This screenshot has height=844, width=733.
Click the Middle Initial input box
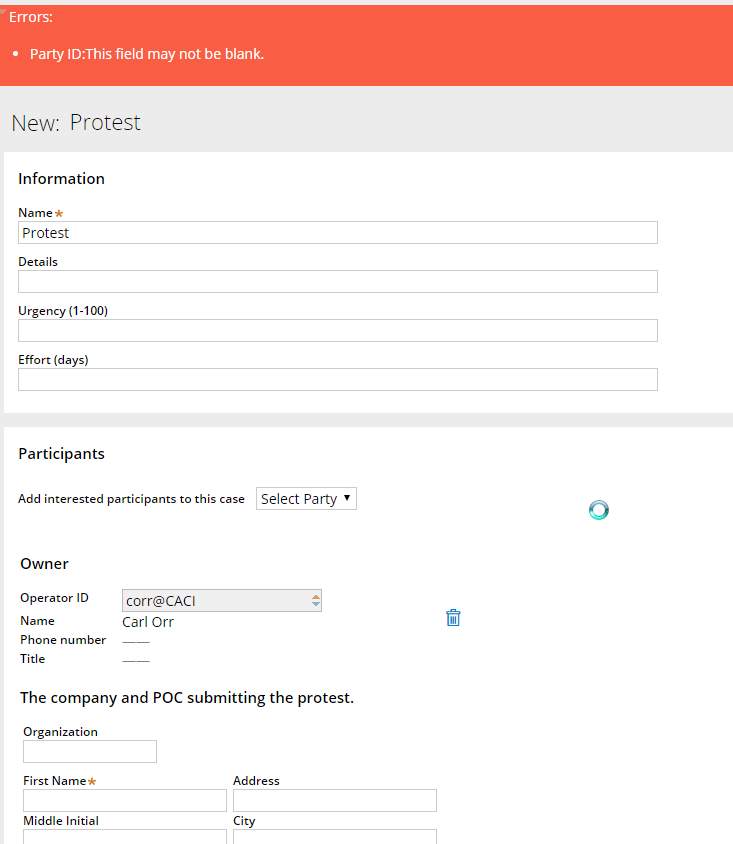pos(125,837)
